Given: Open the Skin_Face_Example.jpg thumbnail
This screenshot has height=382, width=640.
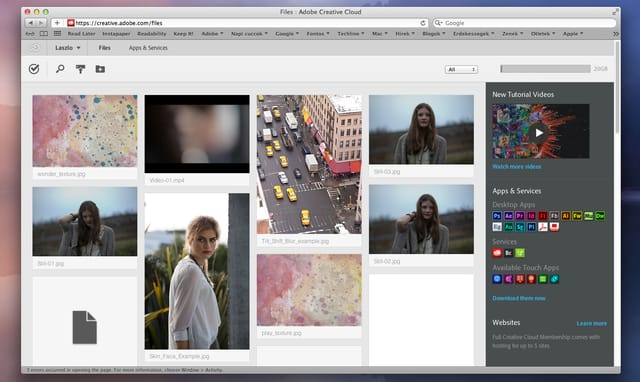Looking at the screenshot, I should tap(197, 271).
